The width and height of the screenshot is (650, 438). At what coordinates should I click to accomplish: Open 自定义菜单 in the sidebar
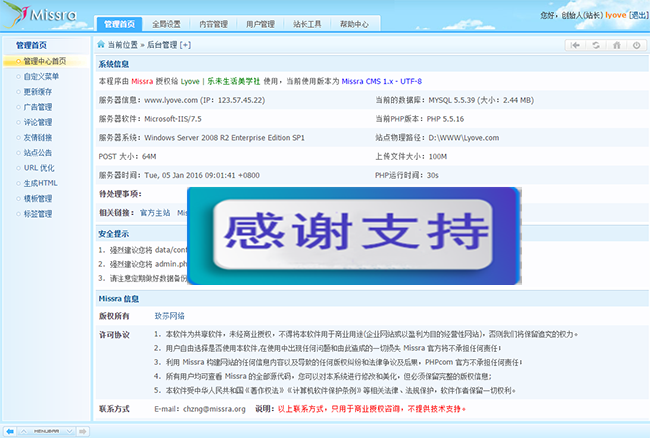41,76
